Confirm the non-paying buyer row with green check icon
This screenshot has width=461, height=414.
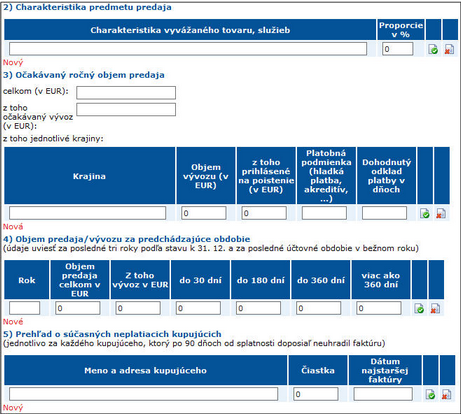click(430, 394)
